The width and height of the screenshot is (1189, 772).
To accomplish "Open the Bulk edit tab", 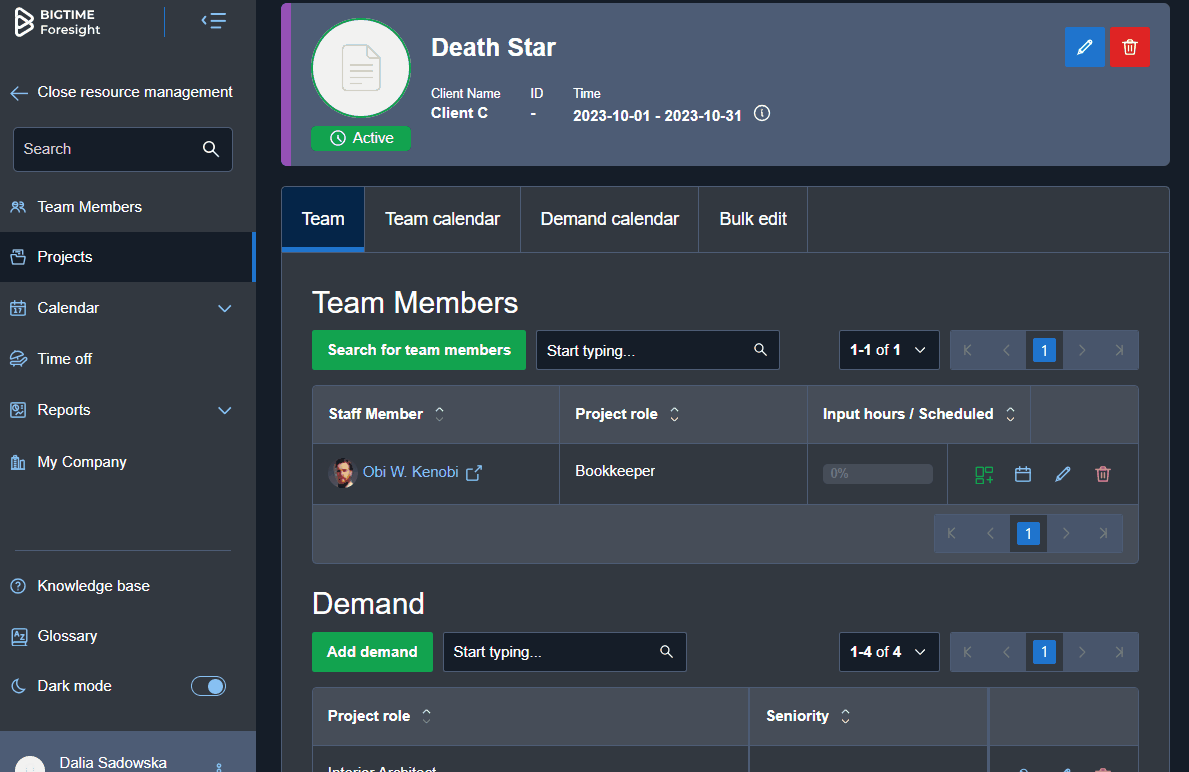I will click(752, 219).
